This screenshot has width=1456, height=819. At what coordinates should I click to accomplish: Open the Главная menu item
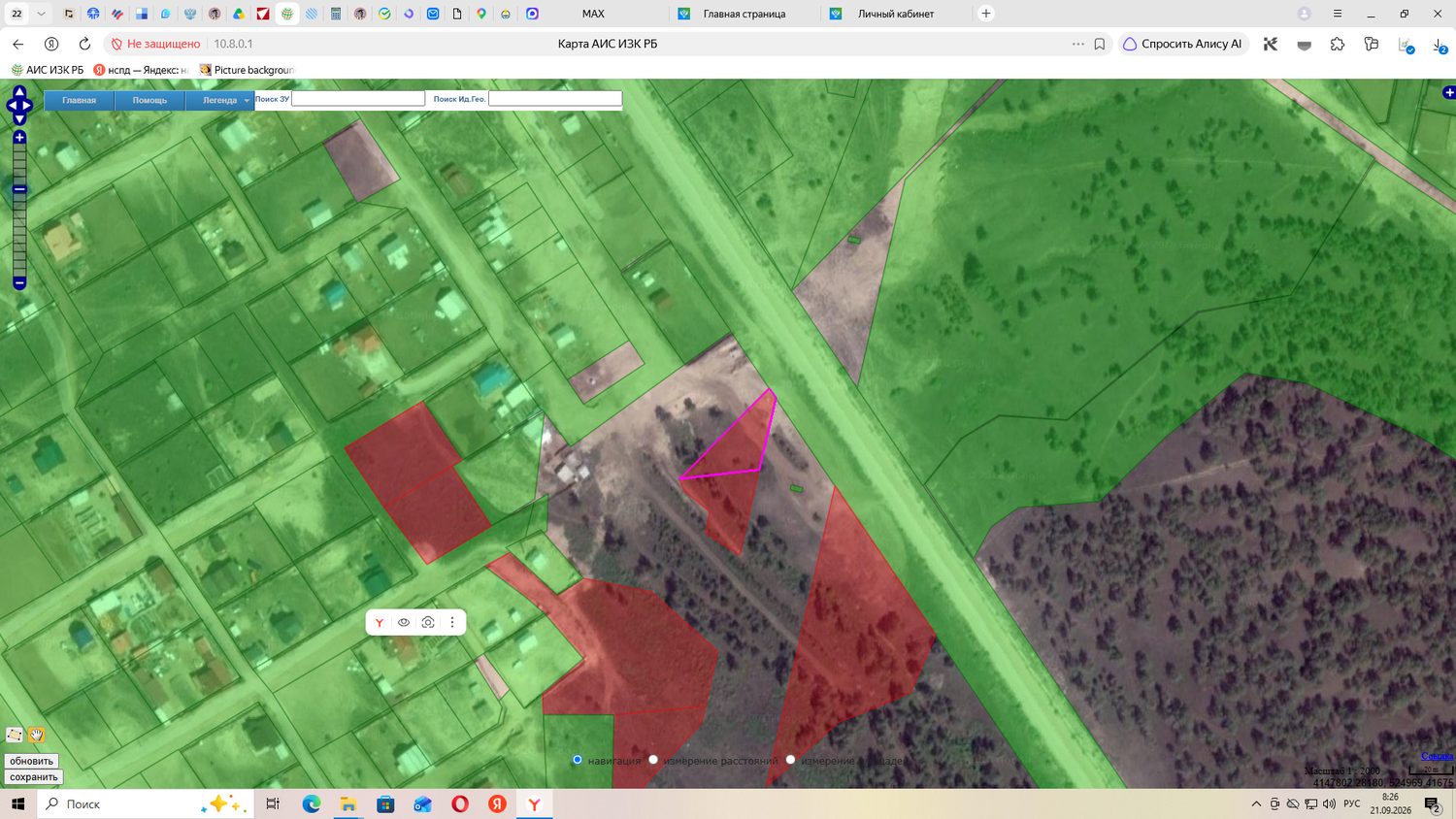(x=80, y=100)
